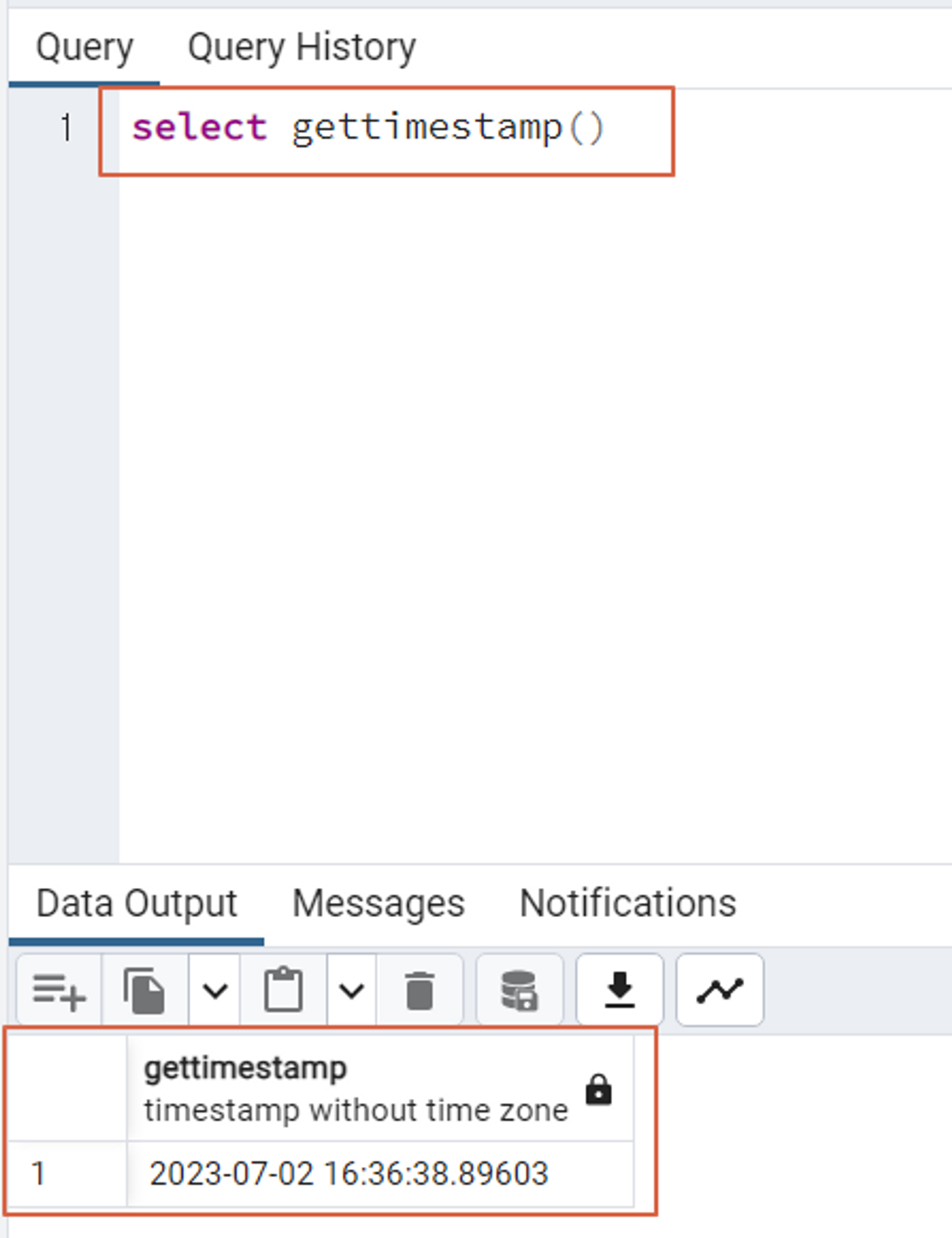Expand the copy options dropdown arrow
952x1238 pixels.
point(215,990)
